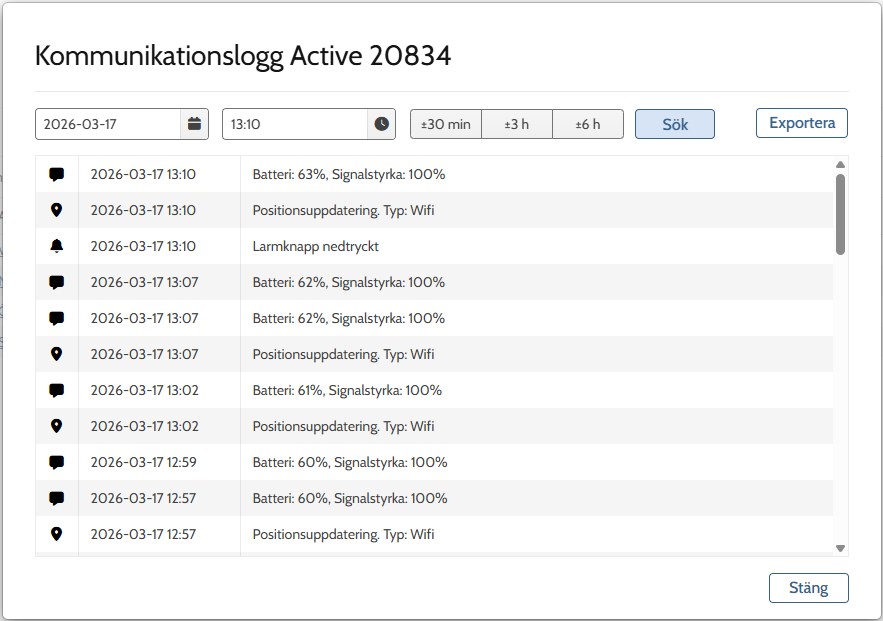Open the calendar date picker icon
883x621 pixels.
[x=194, y=124]
